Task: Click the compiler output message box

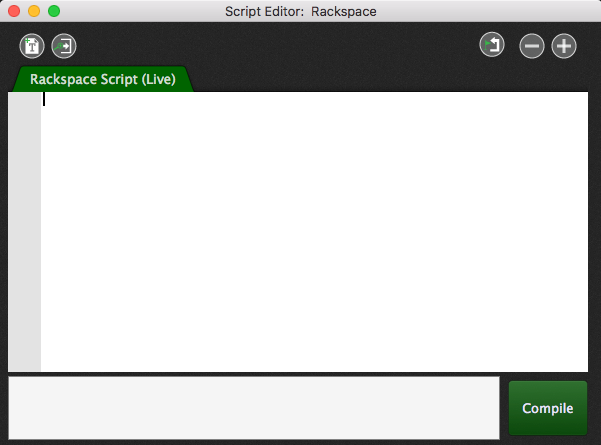Action: point(254,408)
